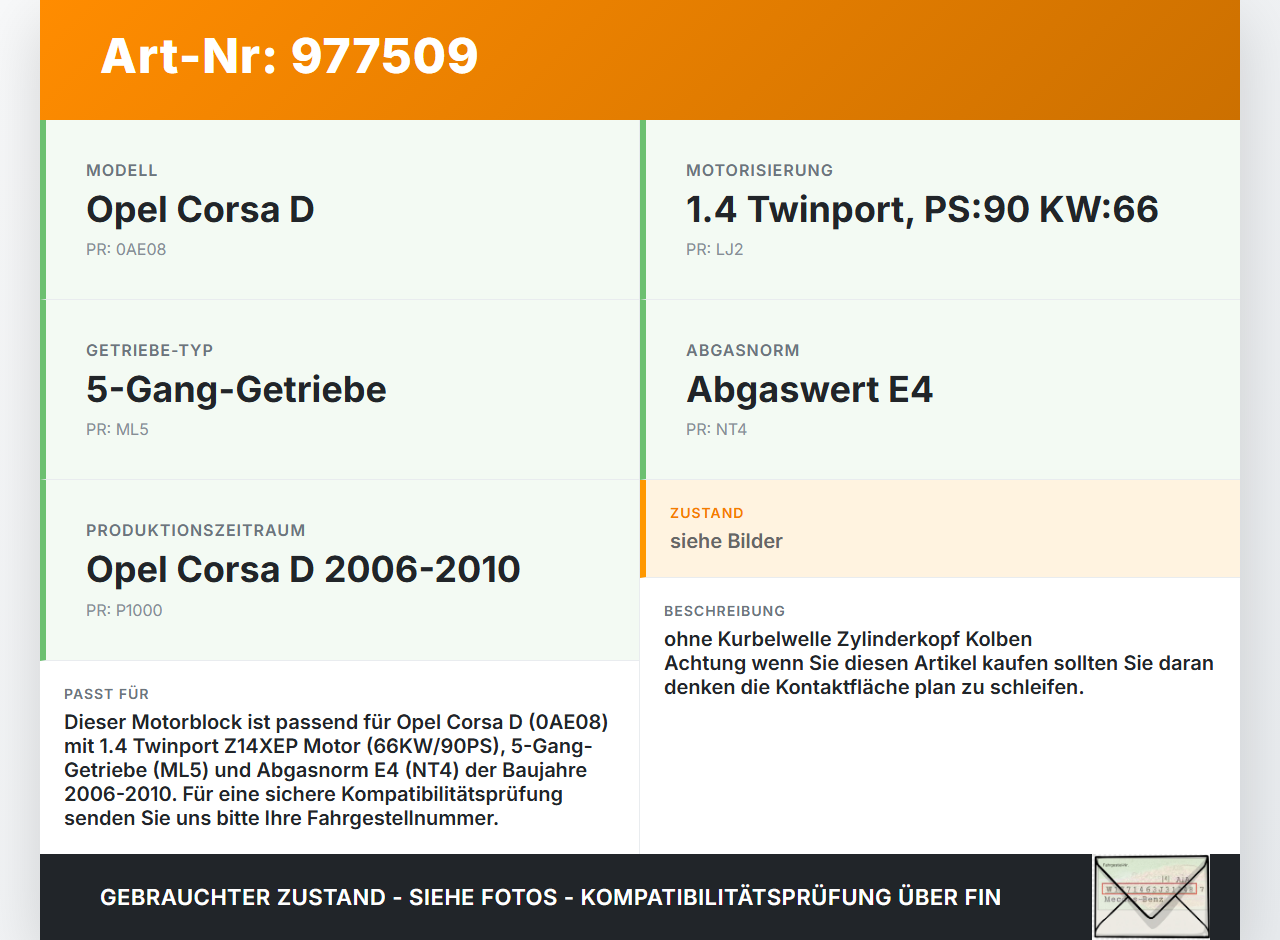Click the PASST FÜR heading
The height and width of the screenshot is (940, 1280).
tap(106, 693)
